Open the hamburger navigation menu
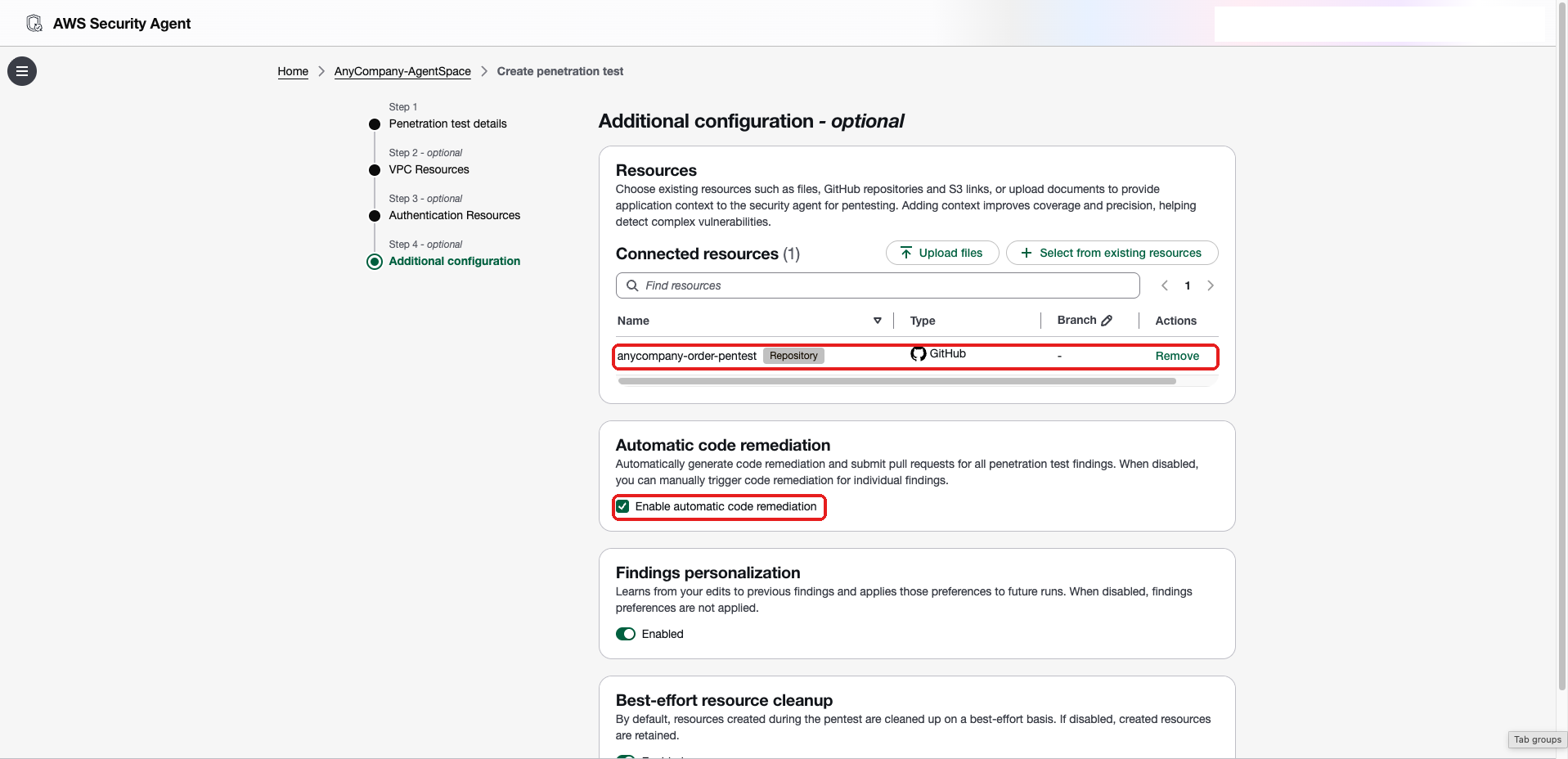Viewport: 1568px width, 759px height. pos(22,71)
